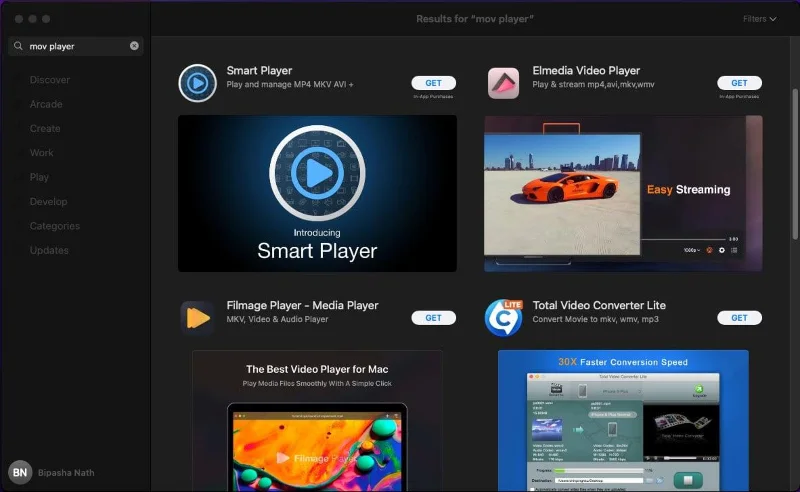Open the Discover section
800x492 pixels.
point(49,80)
